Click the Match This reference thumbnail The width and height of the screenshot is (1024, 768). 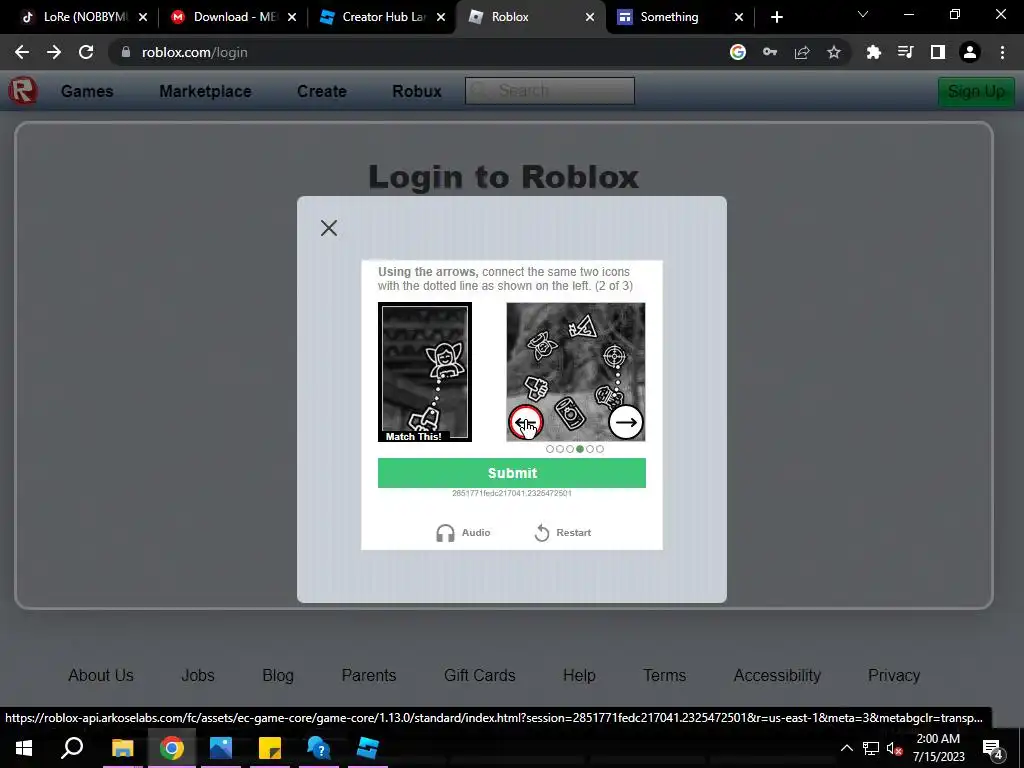(424, 372)
